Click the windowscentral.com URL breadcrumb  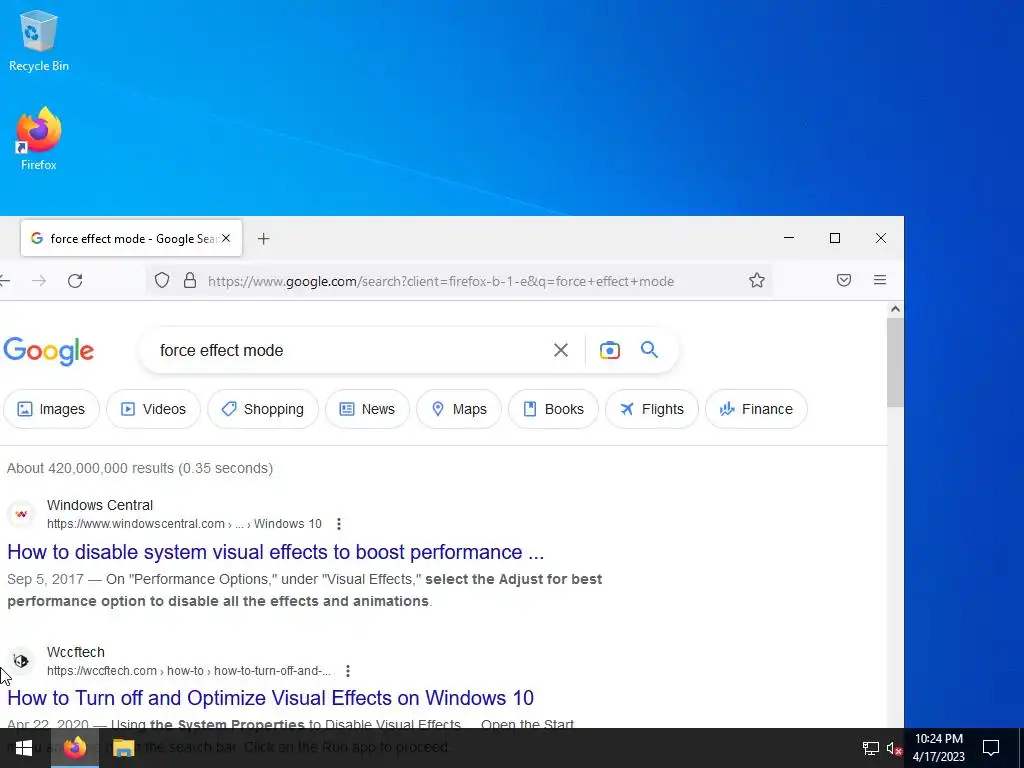click(184, 524)
